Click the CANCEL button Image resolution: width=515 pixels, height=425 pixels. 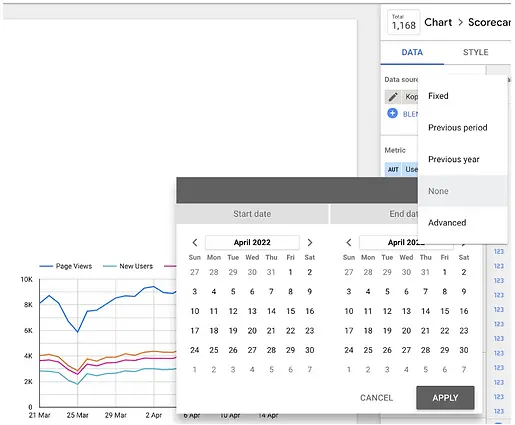377,398
